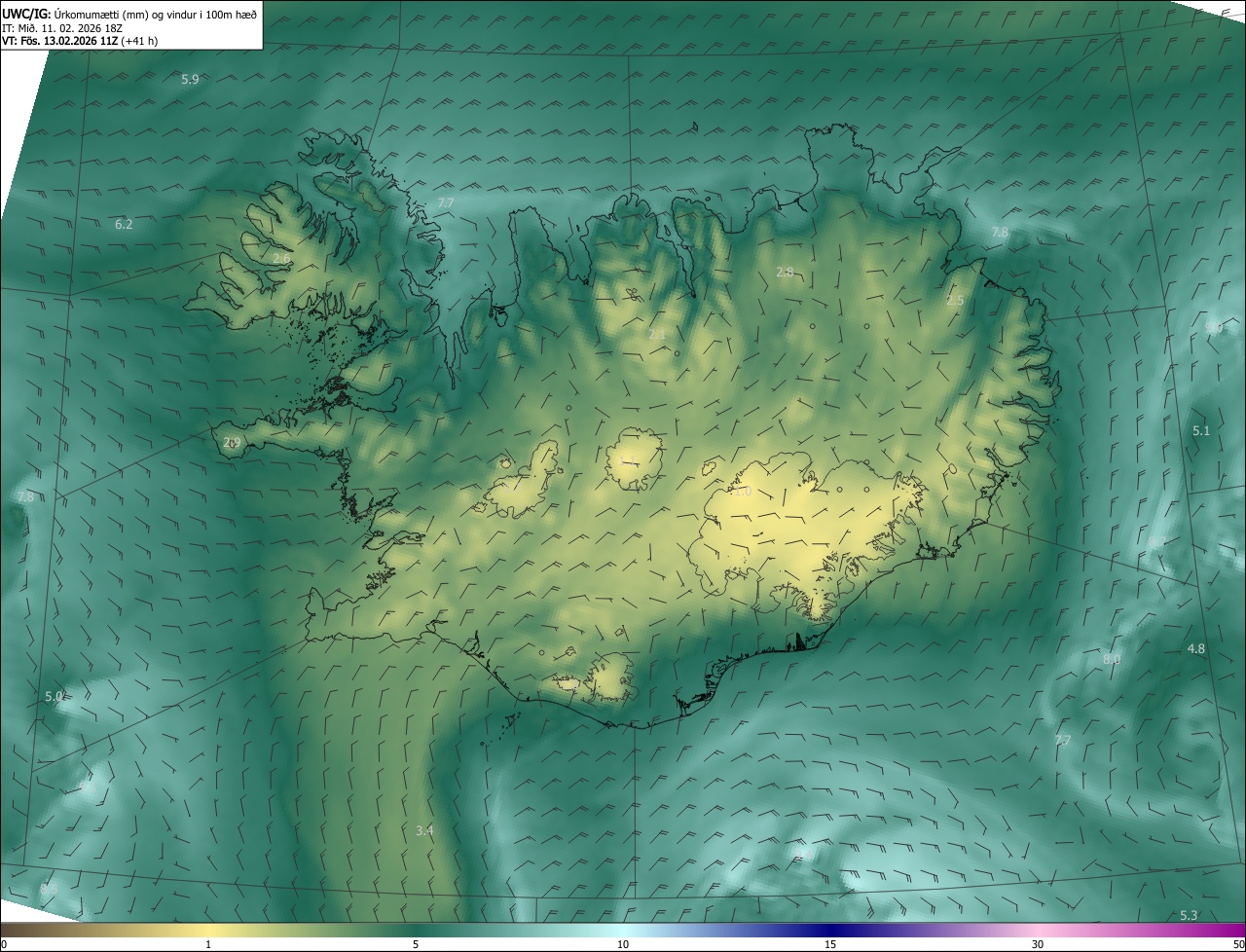The width and height of the screenshot is (1246, 952).
Task: Click the 5.1 value label off east coast
Action: coord(1201,429)
